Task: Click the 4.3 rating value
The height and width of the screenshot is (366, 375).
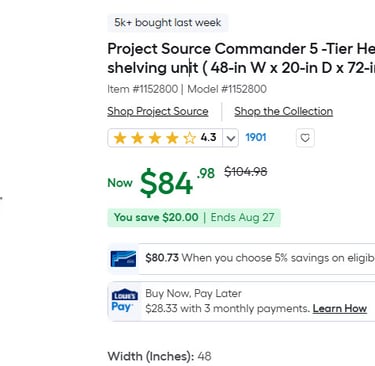Action: 208,137
